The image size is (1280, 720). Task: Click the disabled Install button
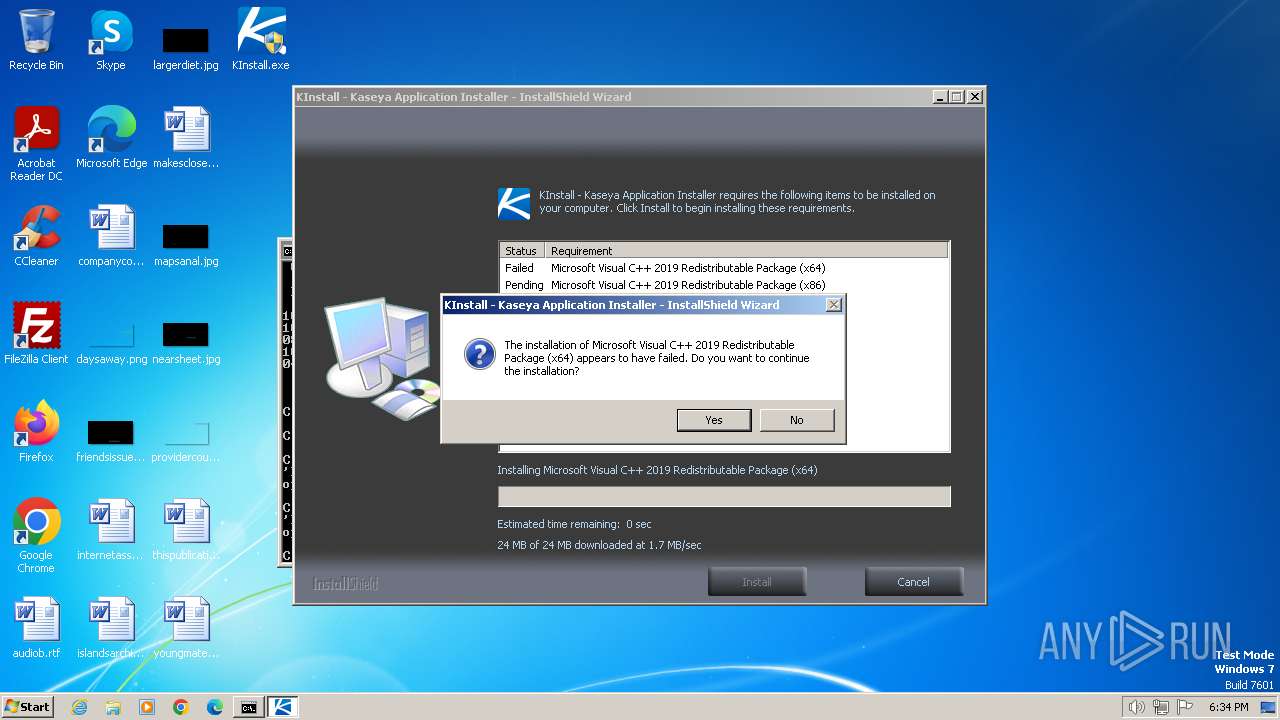click(x=756, y=582)
